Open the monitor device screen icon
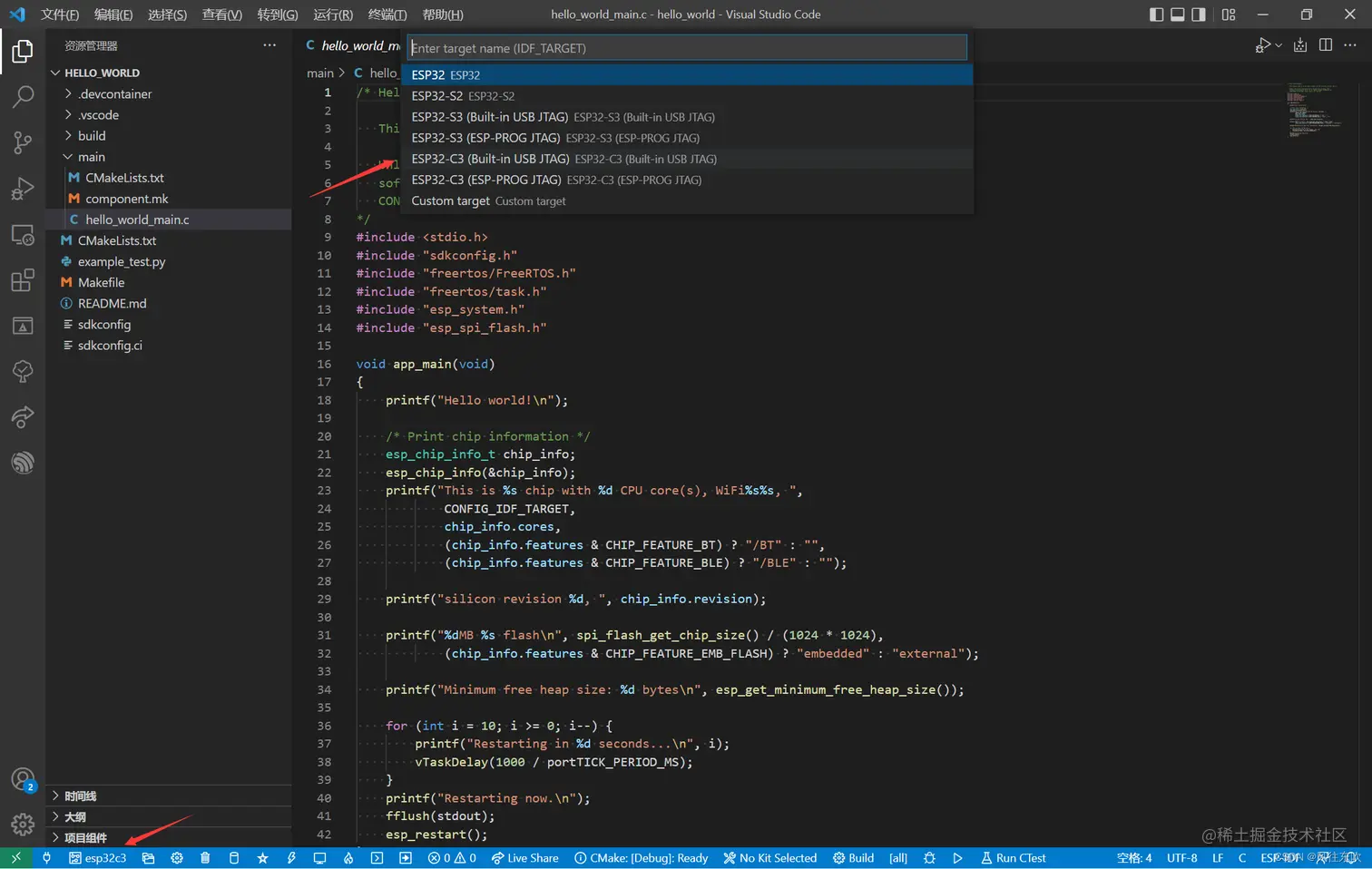The image size is (1372, 869). [x=319, y=858]
